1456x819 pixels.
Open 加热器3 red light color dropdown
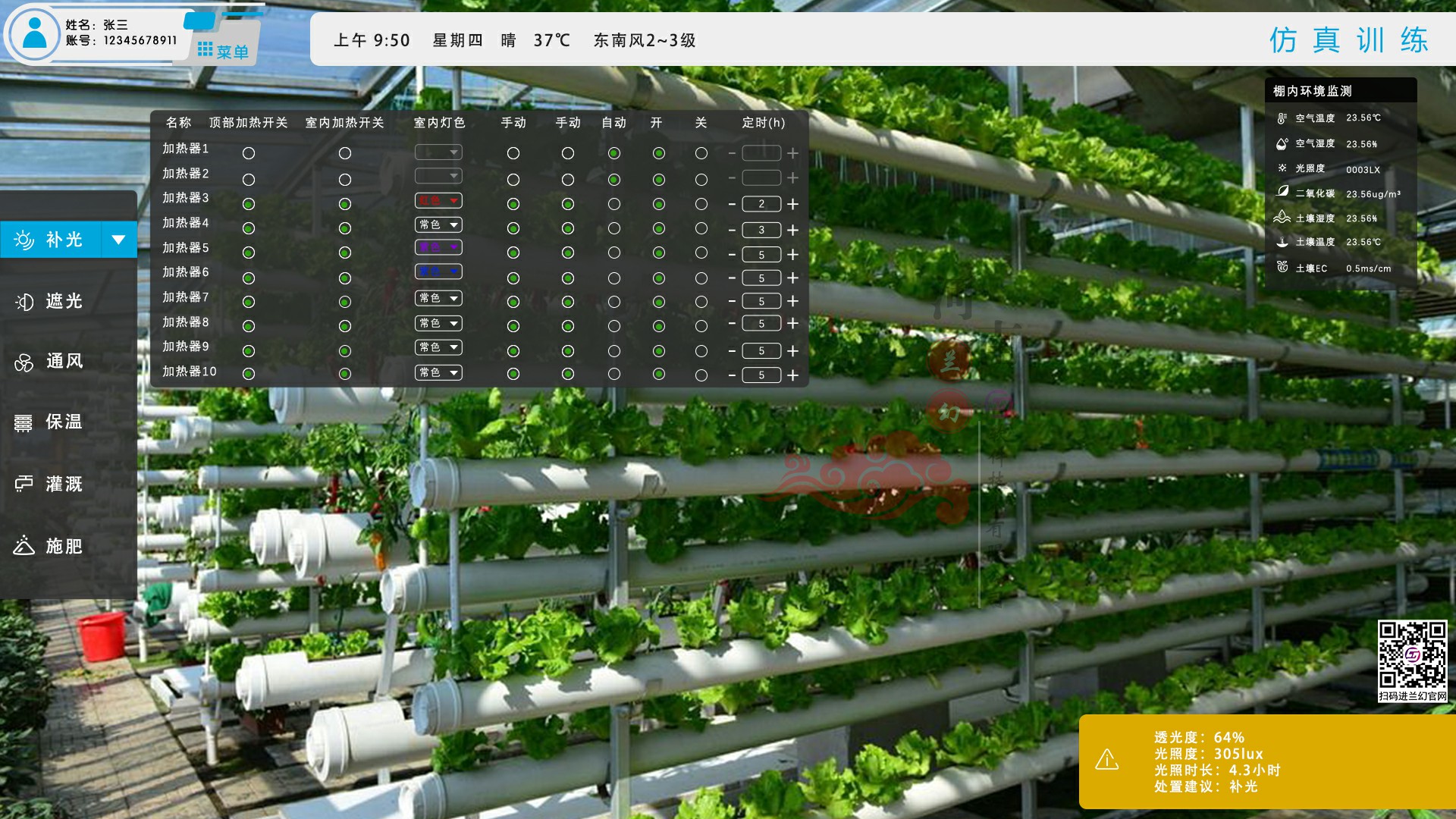(x=438, y=201)
